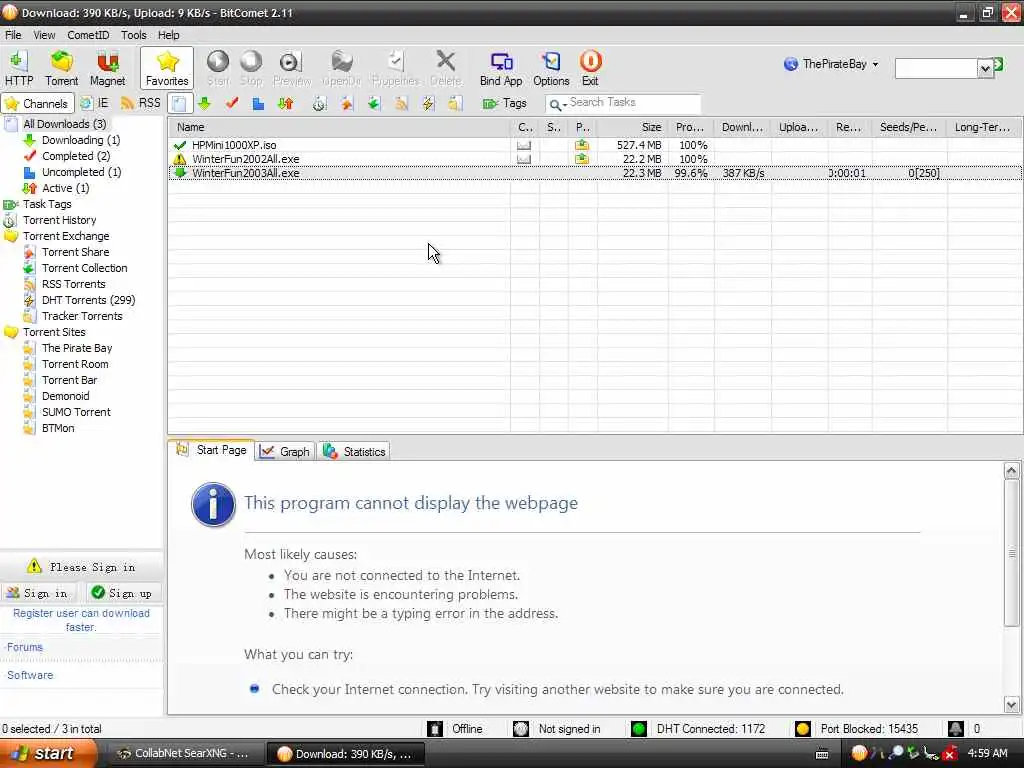Select All Downloads (3) in sidebar

[x=65, y=124]
